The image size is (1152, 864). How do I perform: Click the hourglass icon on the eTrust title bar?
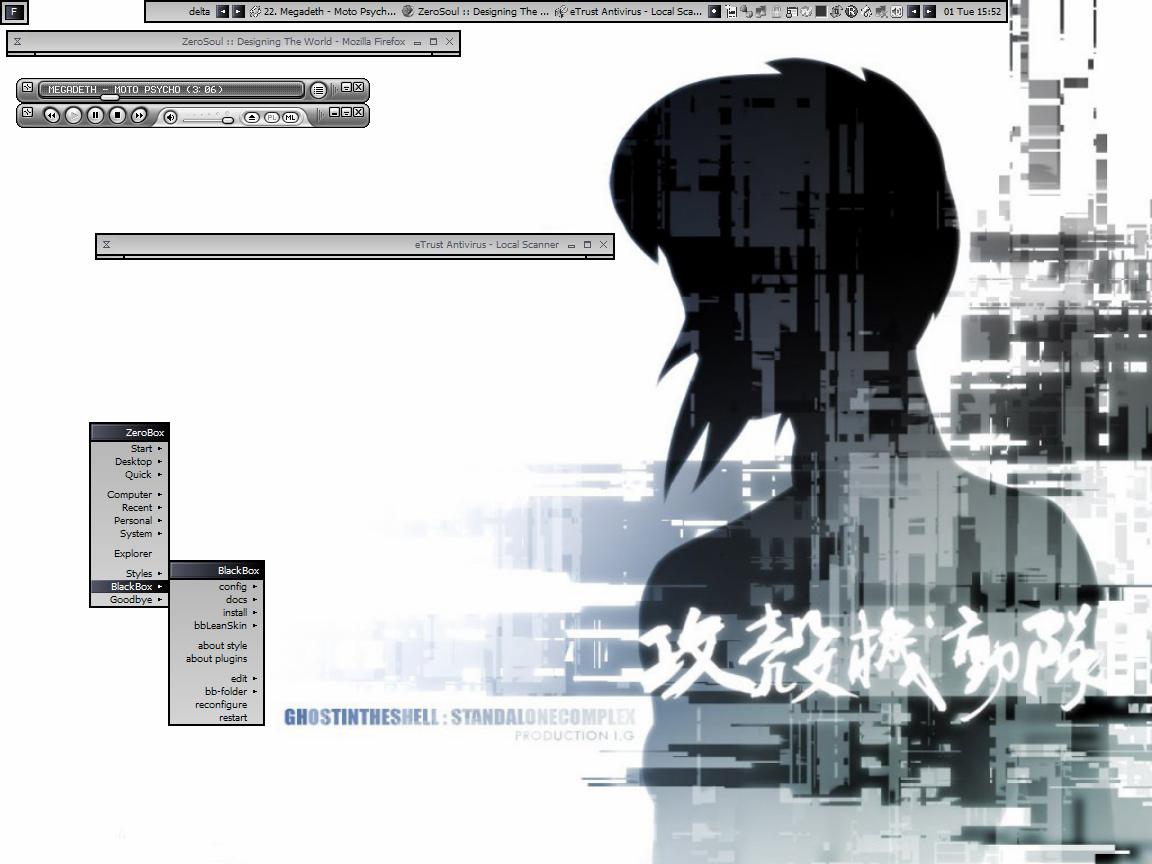click(x=107, y=245)
